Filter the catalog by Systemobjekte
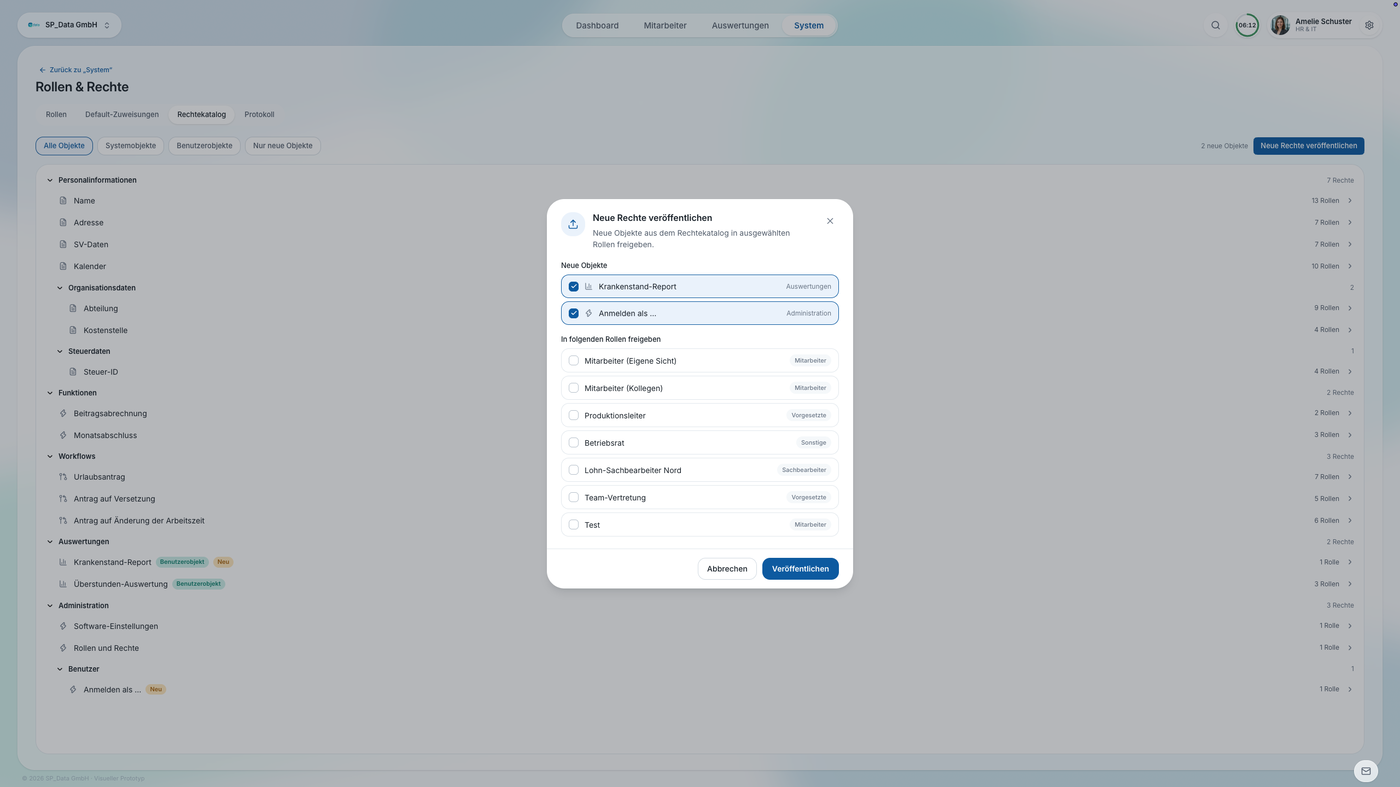The width and height of the screenshot is (1400, 787). click(x=131, y=146)
